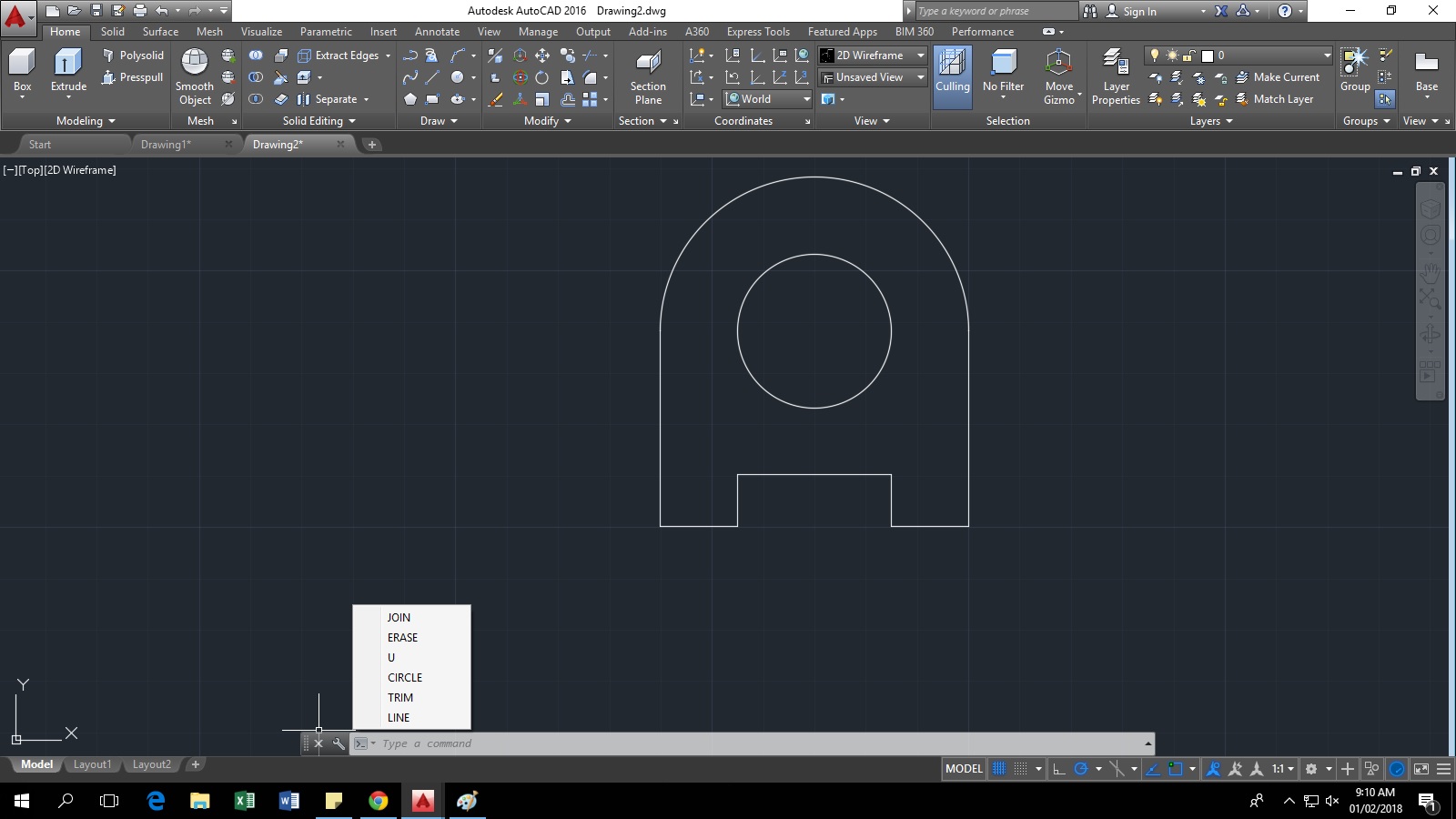Expand the Modeling panel
The width and height of the screenshot is (1456, 819).
(x=86, y=121)
